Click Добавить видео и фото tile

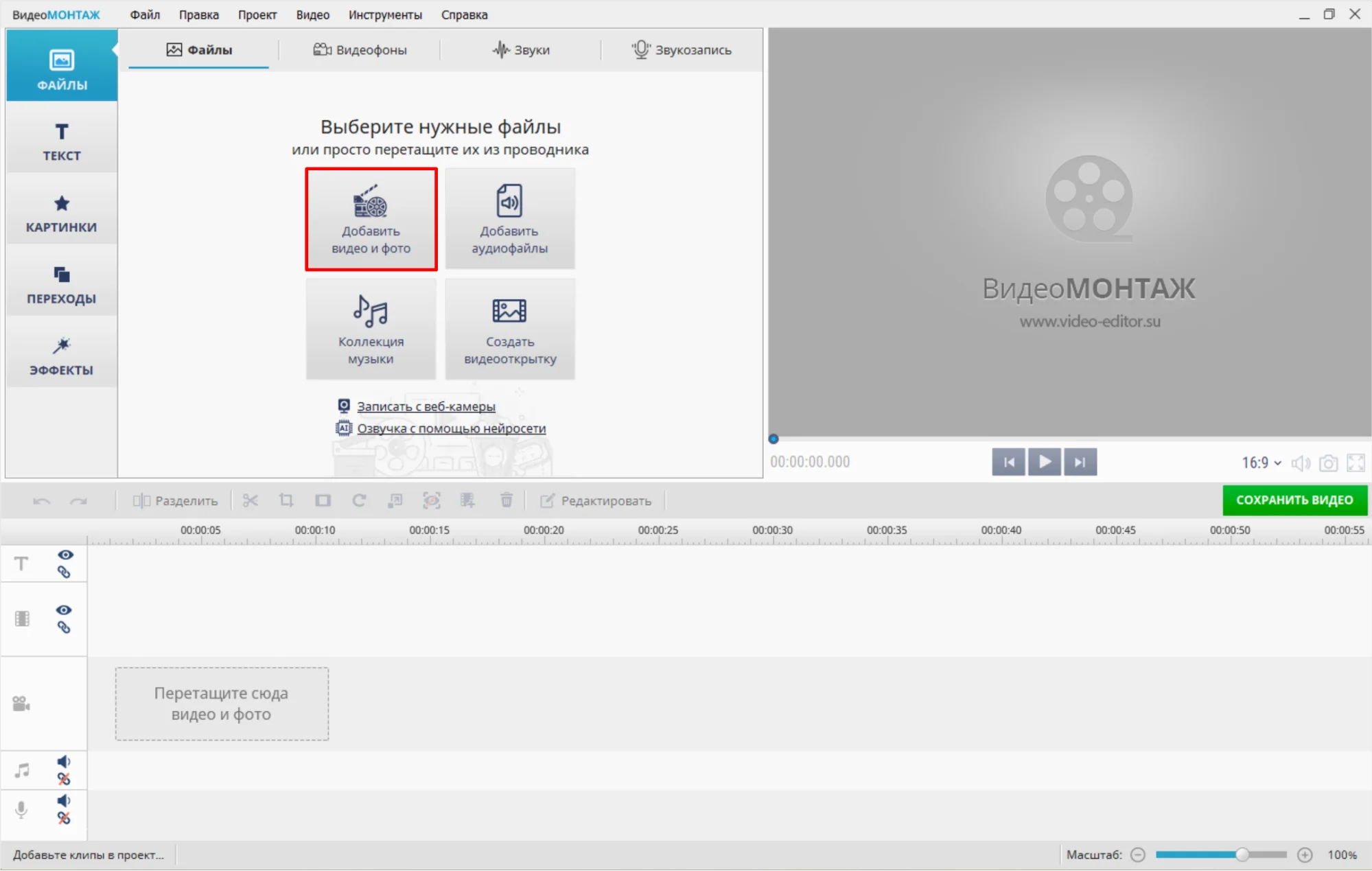pos(371,219)
